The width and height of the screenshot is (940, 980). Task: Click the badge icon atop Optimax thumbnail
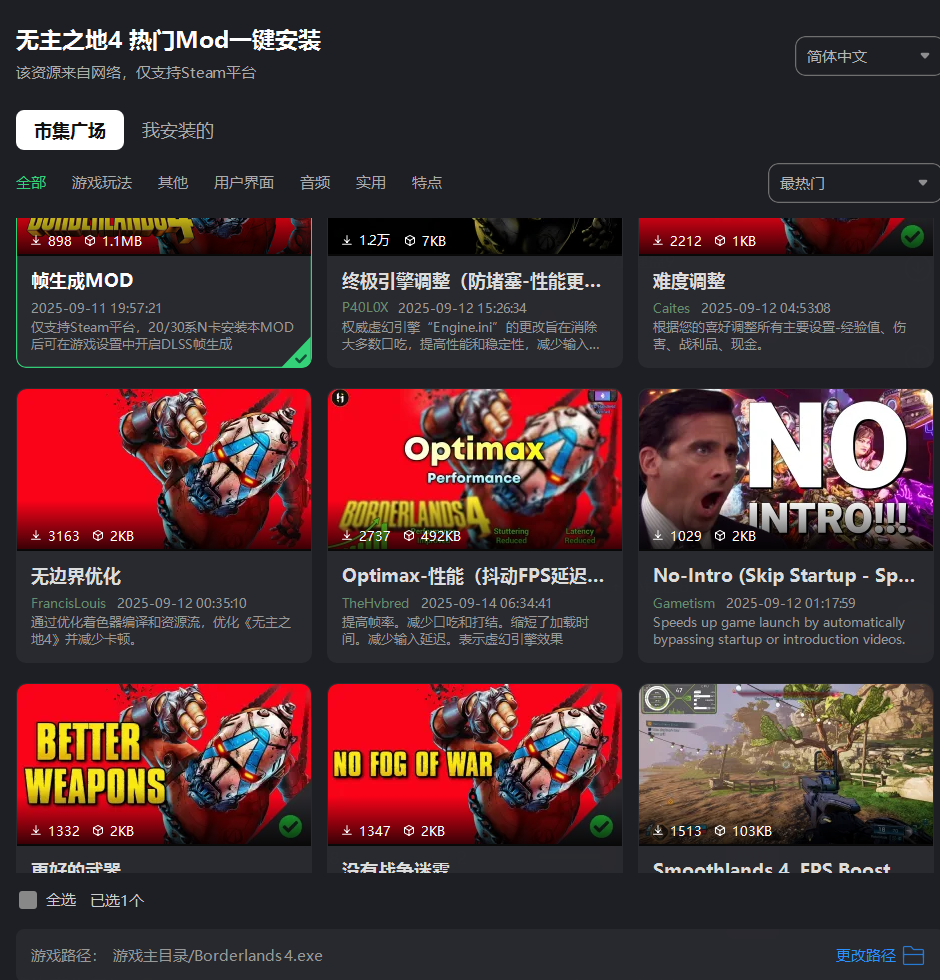click(x=340, y=398)
